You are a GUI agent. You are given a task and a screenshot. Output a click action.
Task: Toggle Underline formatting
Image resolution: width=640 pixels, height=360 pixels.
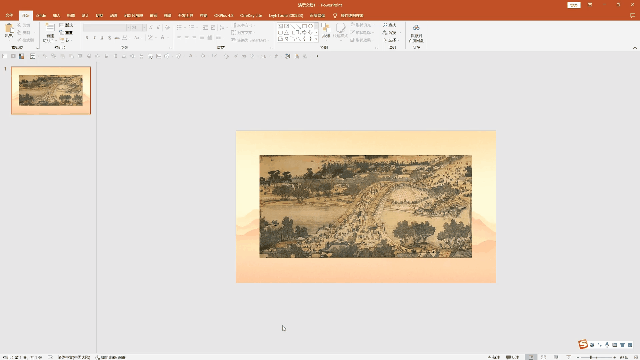pyautogui.click(x=102, y=38)
